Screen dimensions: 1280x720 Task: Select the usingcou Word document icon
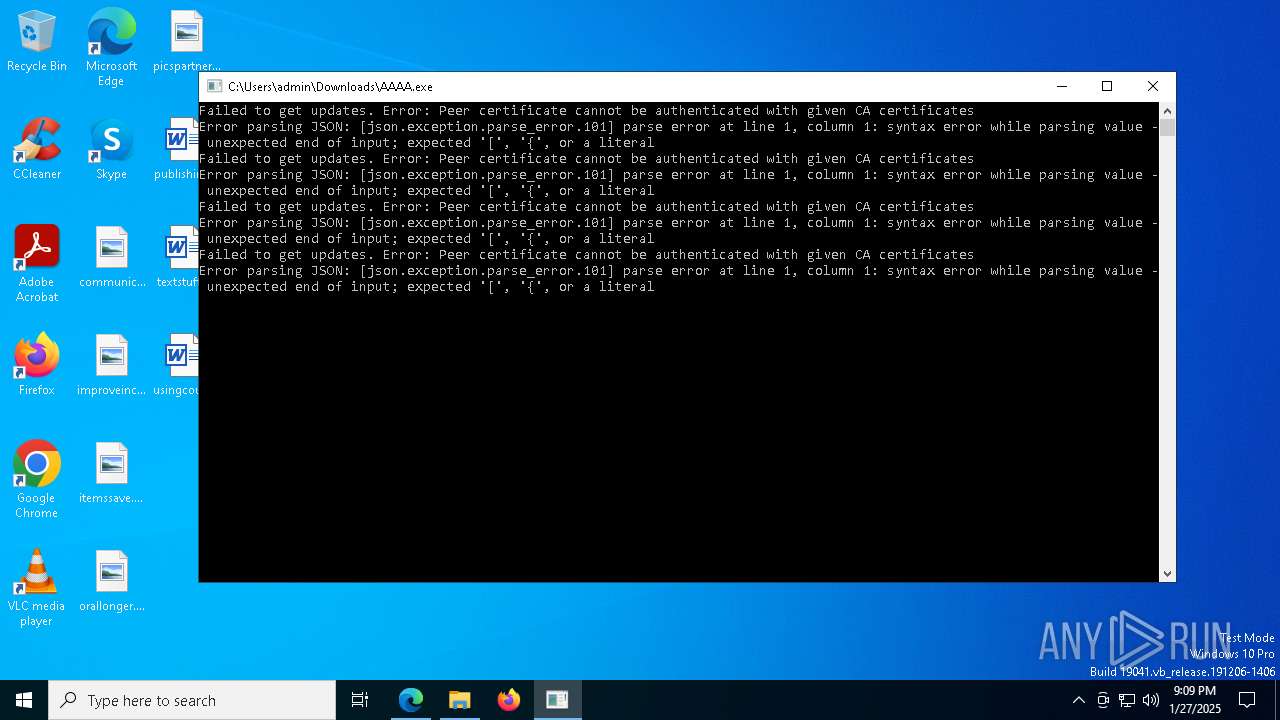[181, 365]
